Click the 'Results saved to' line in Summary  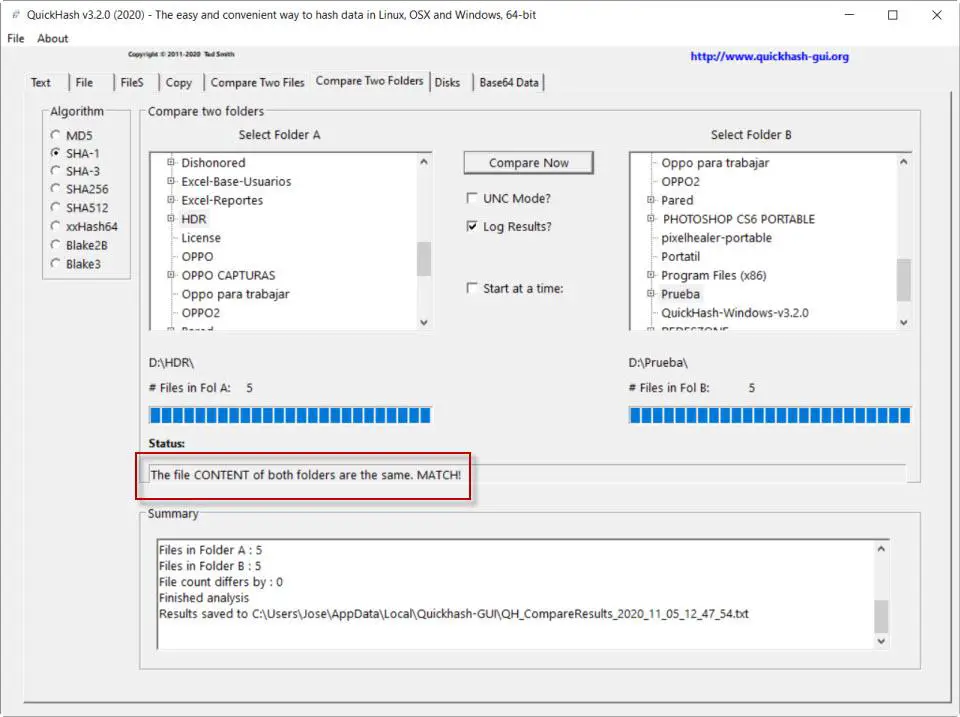click(454, 614)
